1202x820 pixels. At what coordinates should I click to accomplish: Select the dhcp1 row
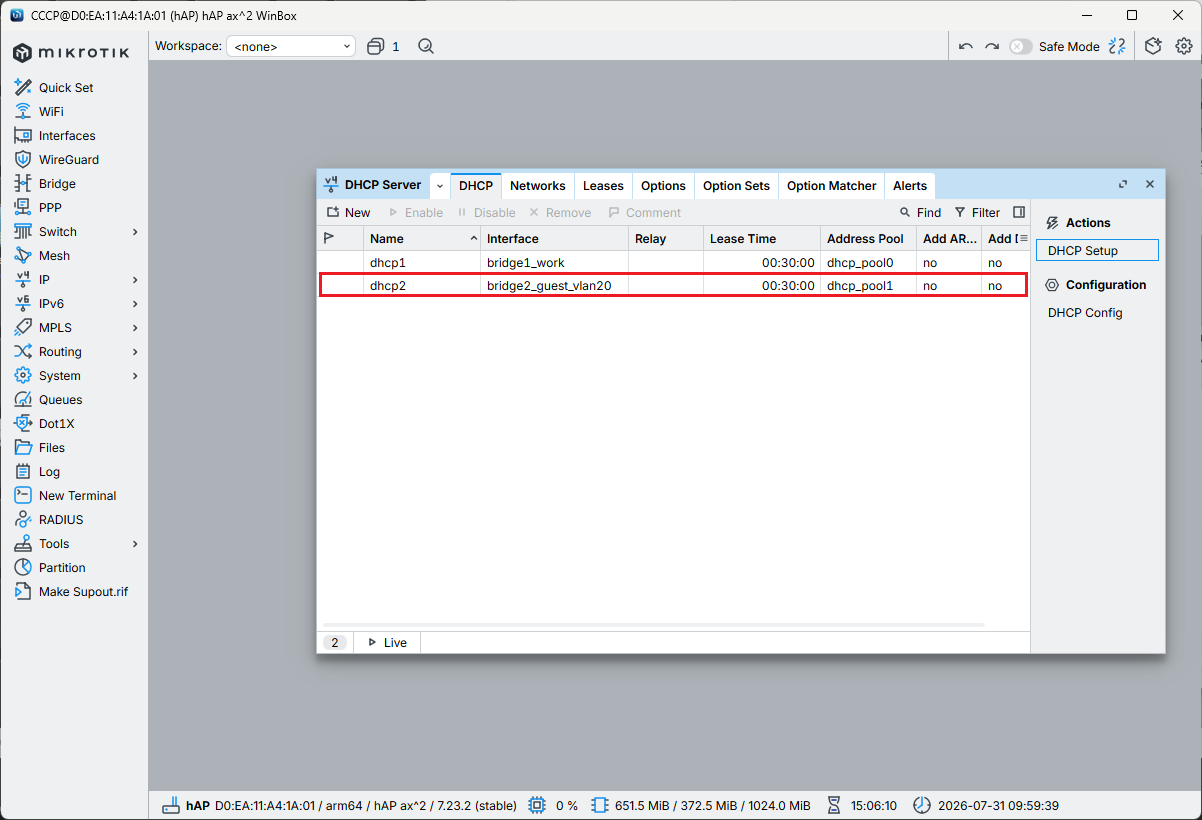(x=673, y=262)
